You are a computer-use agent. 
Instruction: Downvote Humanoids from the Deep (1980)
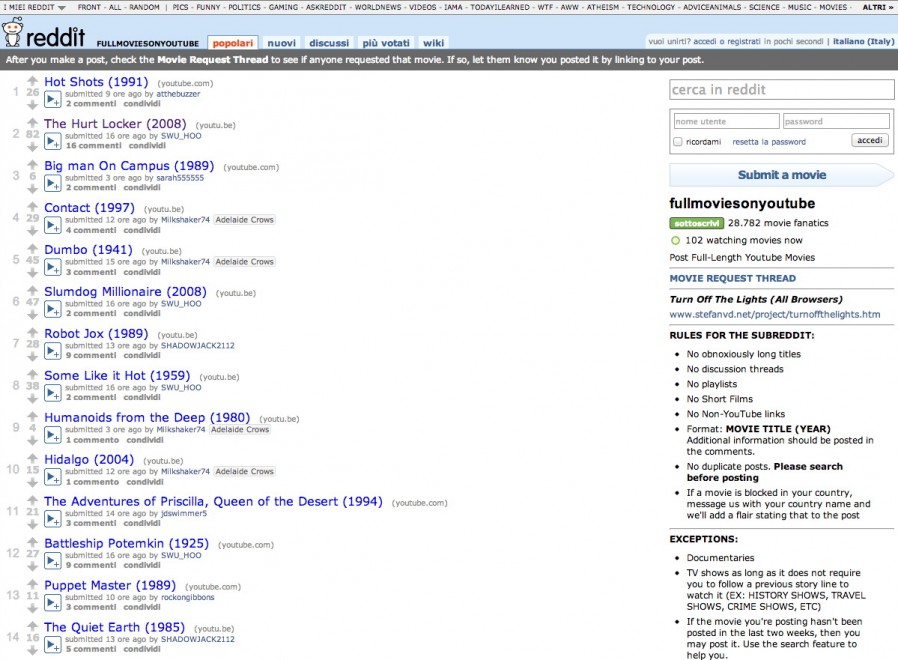[x=33, y=440]
